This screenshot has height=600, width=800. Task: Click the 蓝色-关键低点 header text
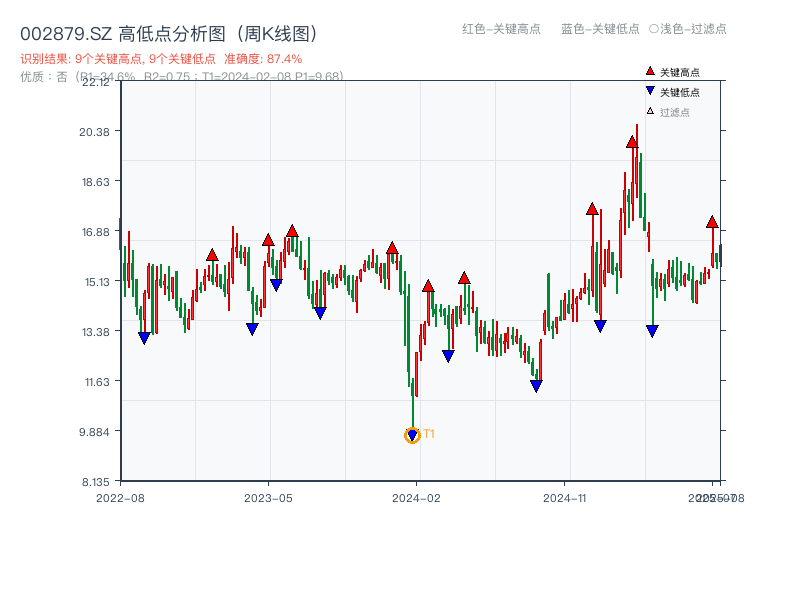pos(600,29)
